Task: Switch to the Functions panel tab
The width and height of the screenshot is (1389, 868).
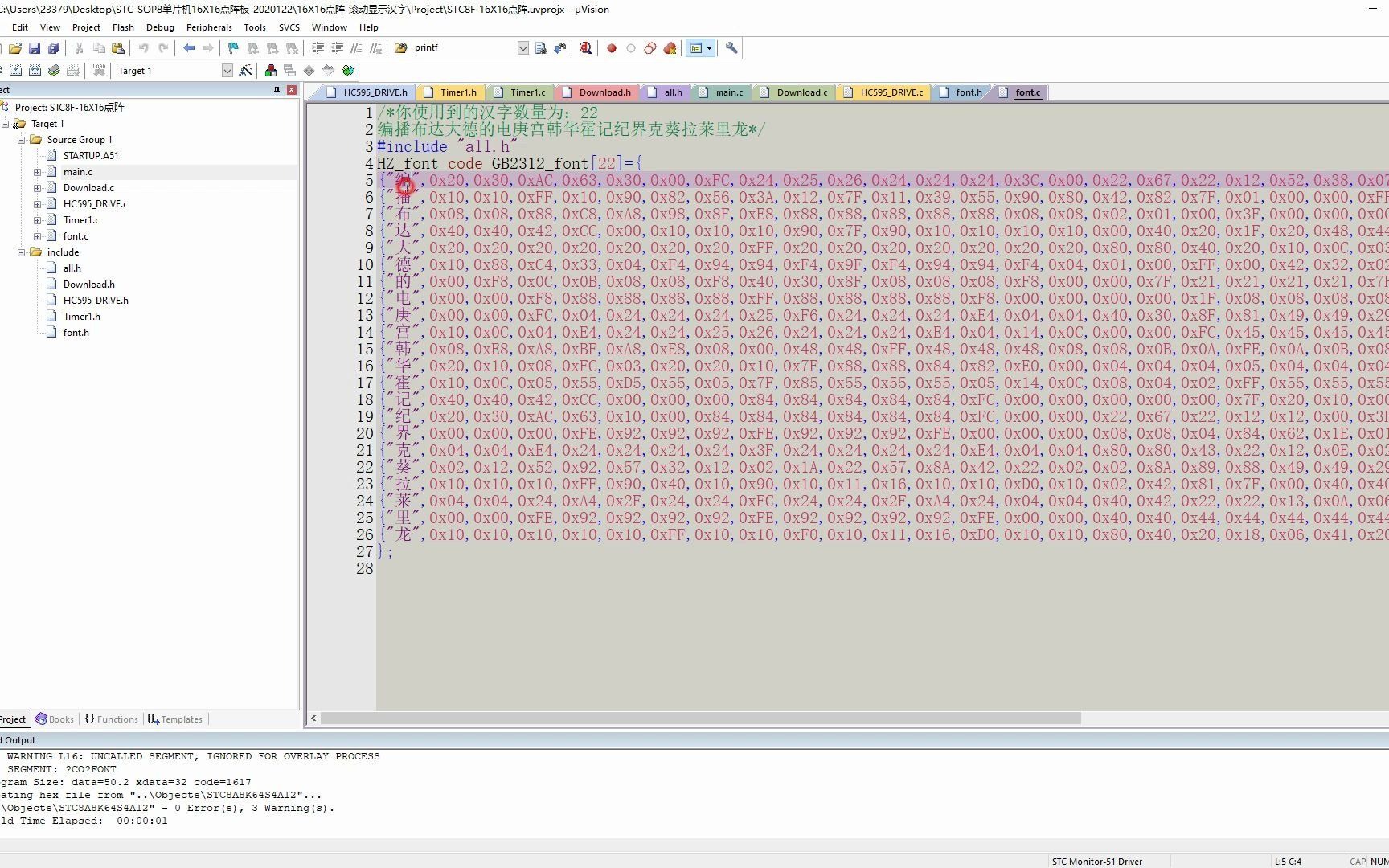Action: point(111,719)
